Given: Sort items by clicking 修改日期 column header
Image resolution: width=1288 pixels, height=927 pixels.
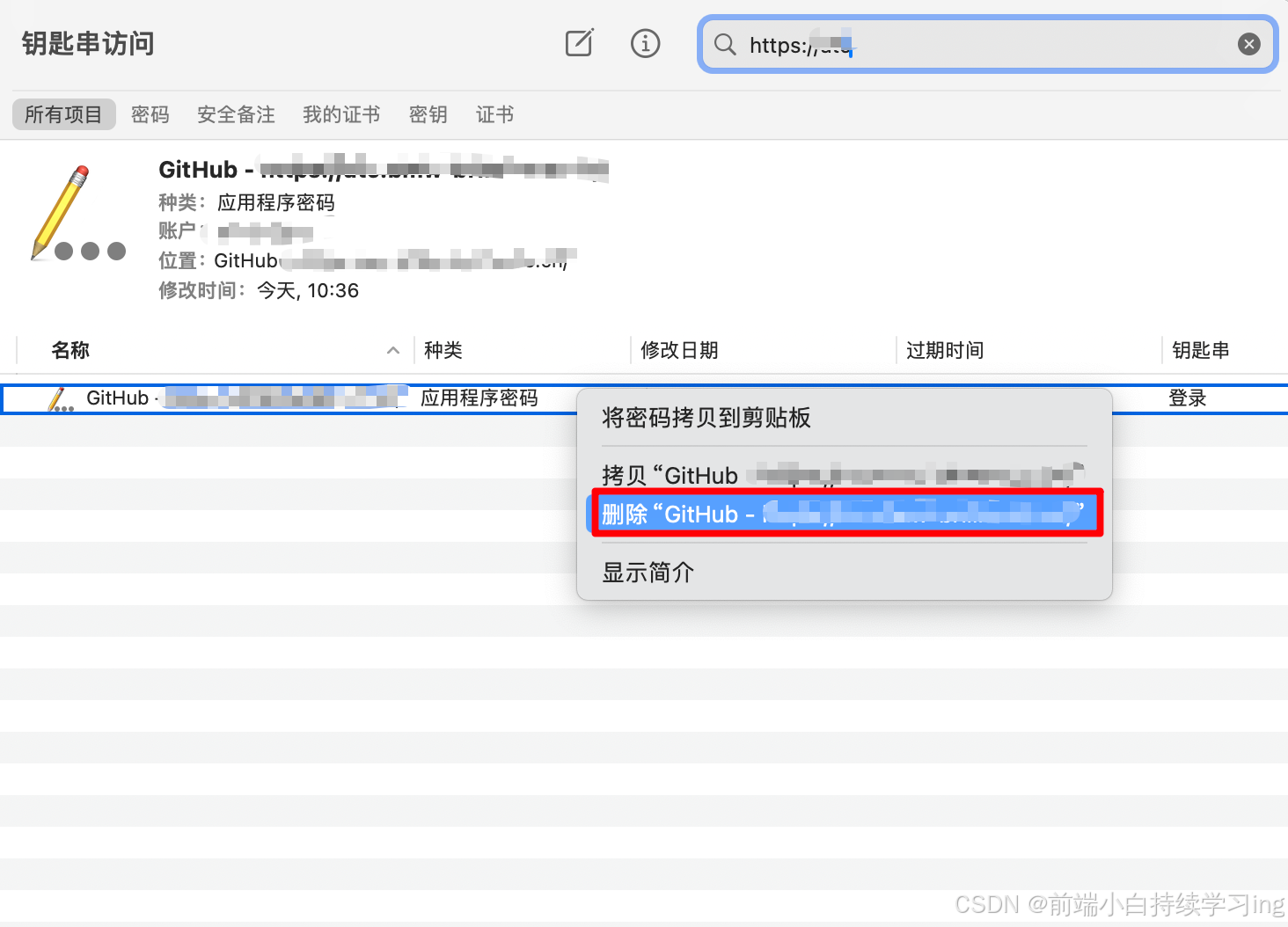Looking at the screenshot, I should coord(679,349).
